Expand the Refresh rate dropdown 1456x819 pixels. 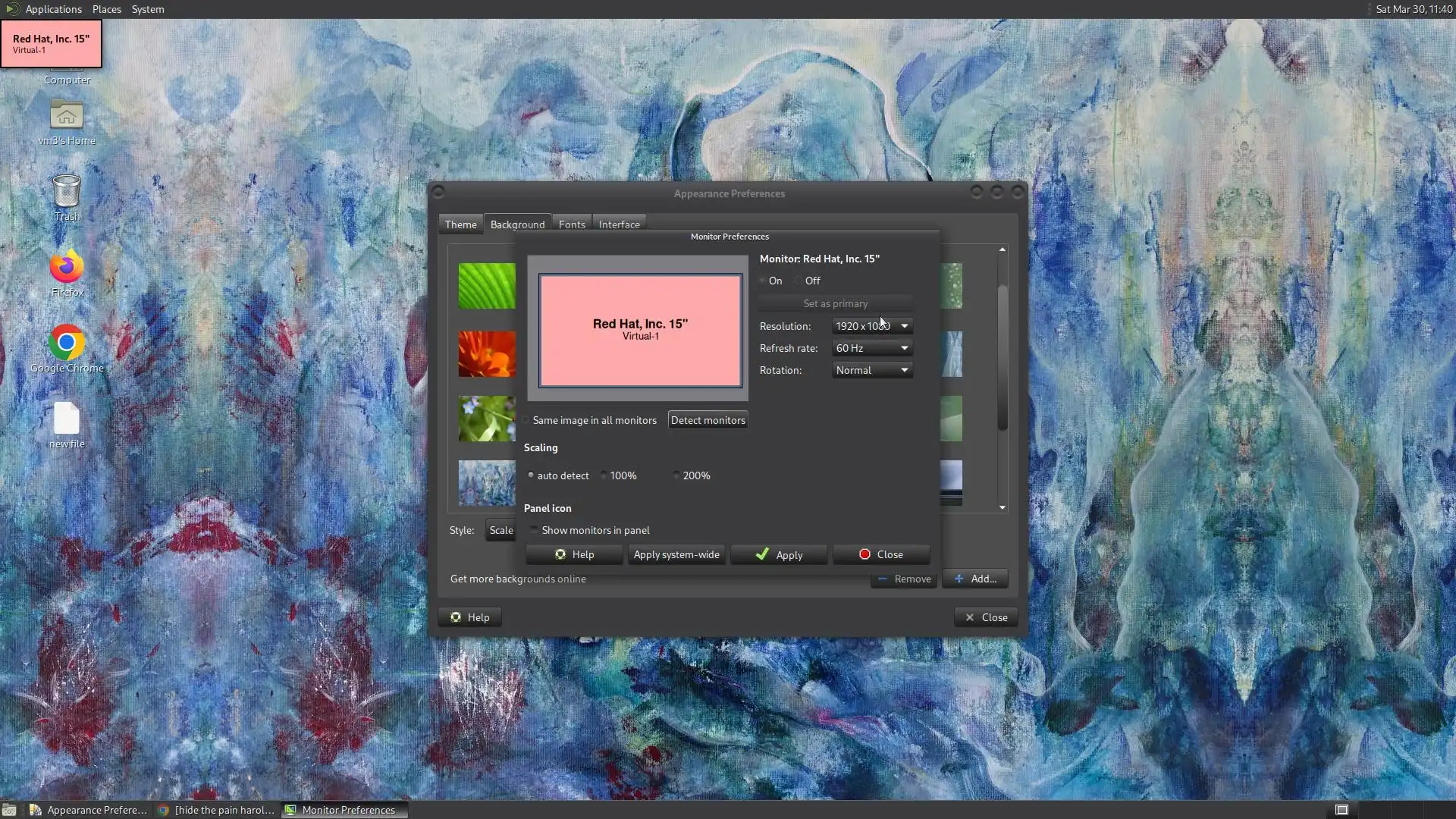pos(872,348)
